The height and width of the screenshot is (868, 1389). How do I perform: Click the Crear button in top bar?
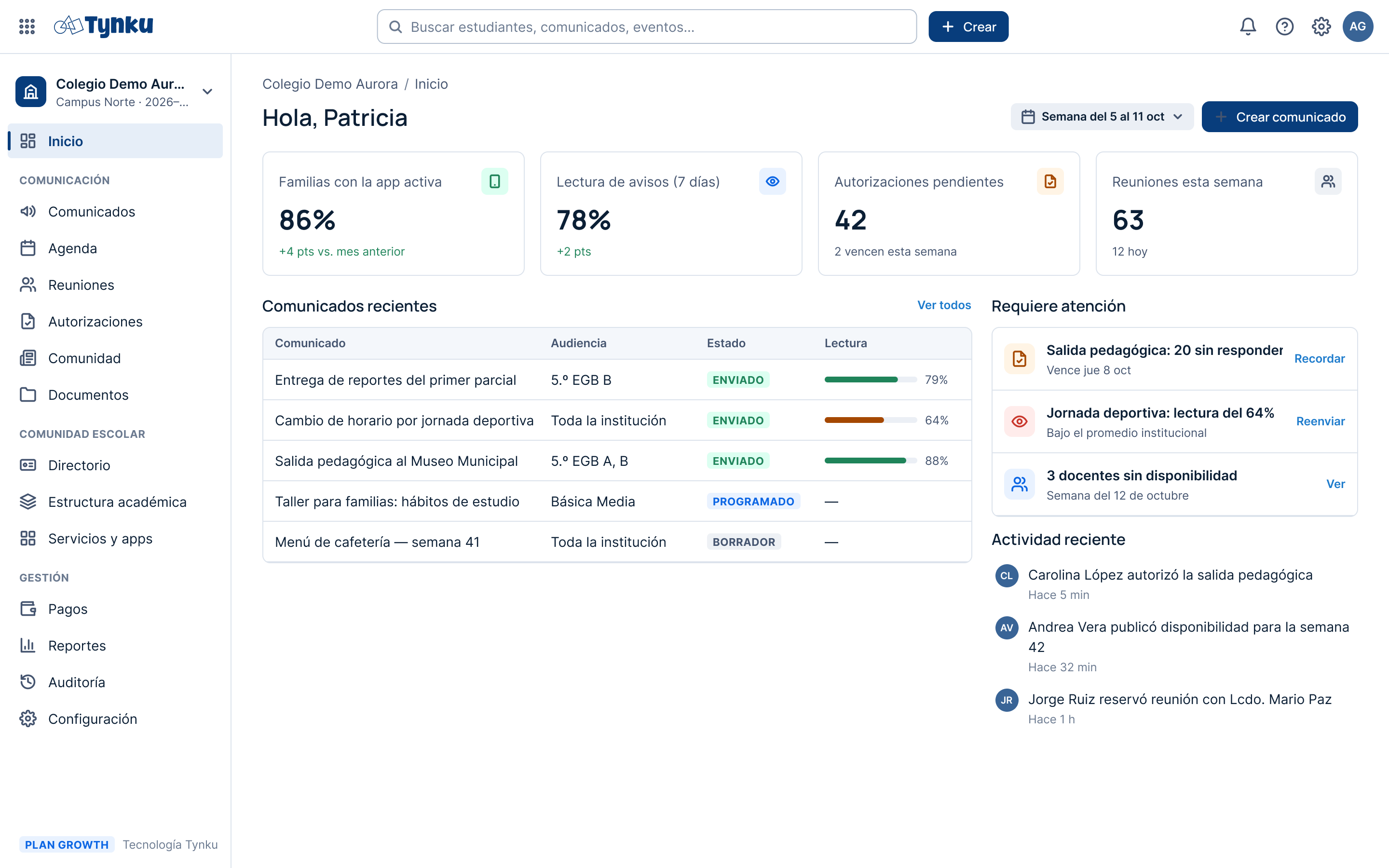[x=968, y=27]
